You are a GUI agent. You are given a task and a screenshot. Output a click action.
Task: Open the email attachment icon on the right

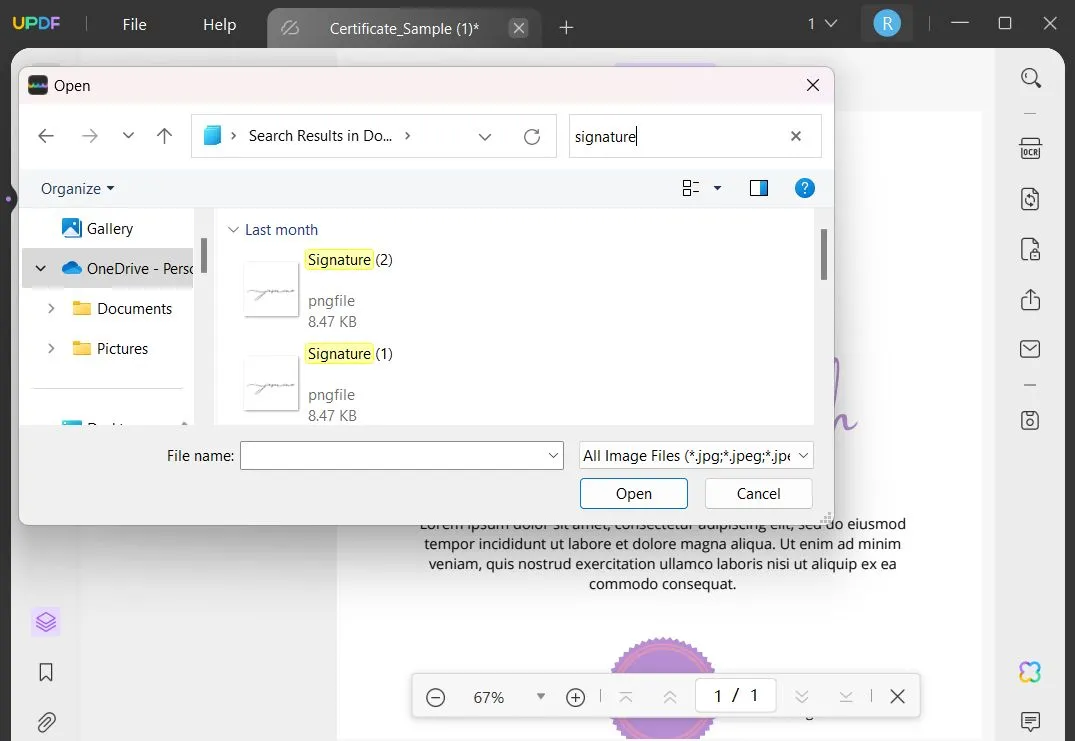(1031, 348)
